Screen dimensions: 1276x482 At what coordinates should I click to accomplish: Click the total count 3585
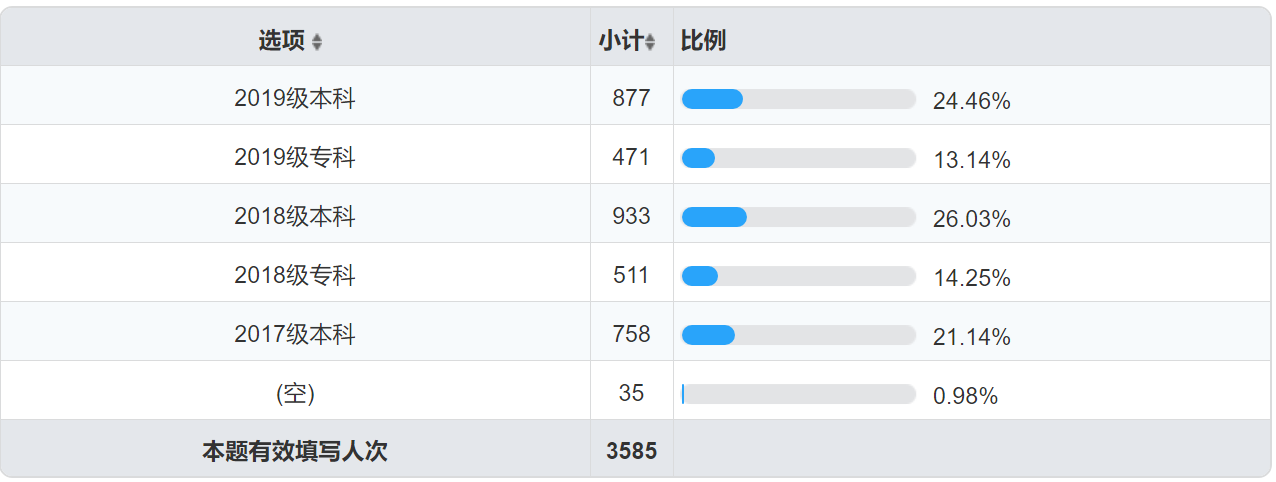click(x=632, y=452)
